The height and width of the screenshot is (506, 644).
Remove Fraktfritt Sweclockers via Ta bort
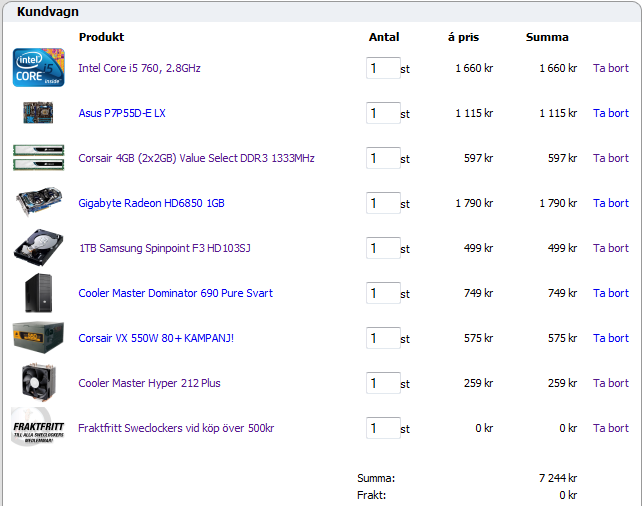pyautogui.click(x=611, y=428)
